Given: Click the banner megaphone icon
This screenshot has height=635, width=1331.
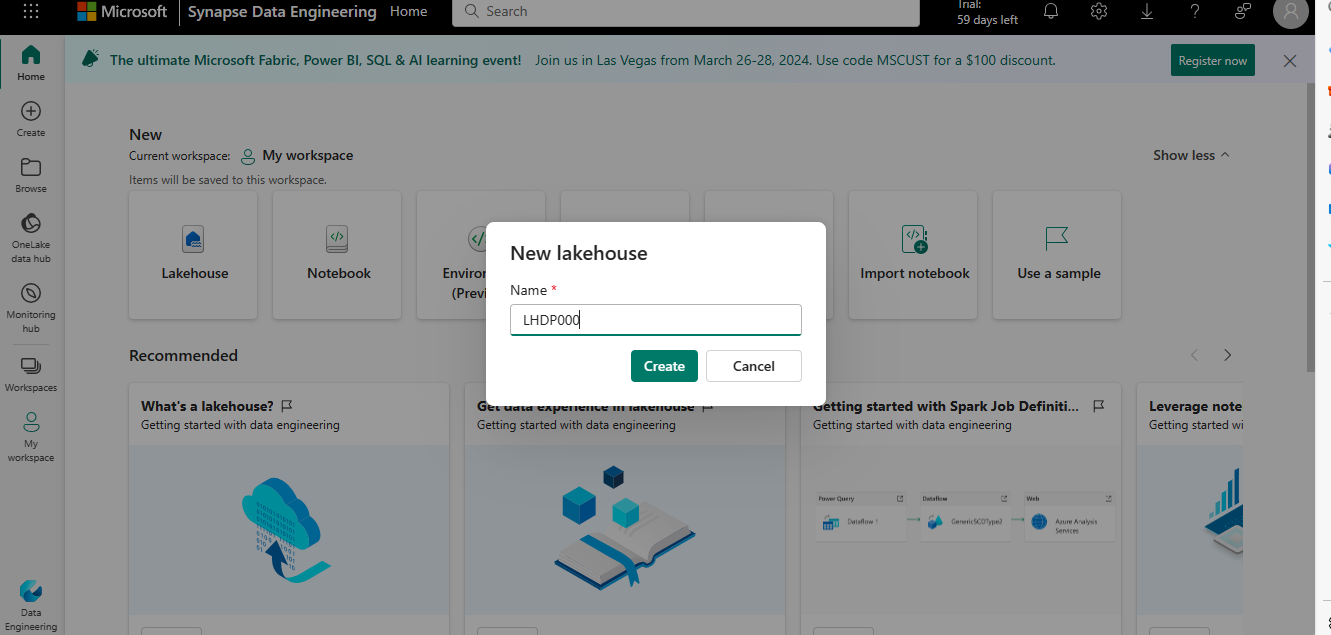Looking at the screenshot, I should pyautogui.click(x=91, y=60).
